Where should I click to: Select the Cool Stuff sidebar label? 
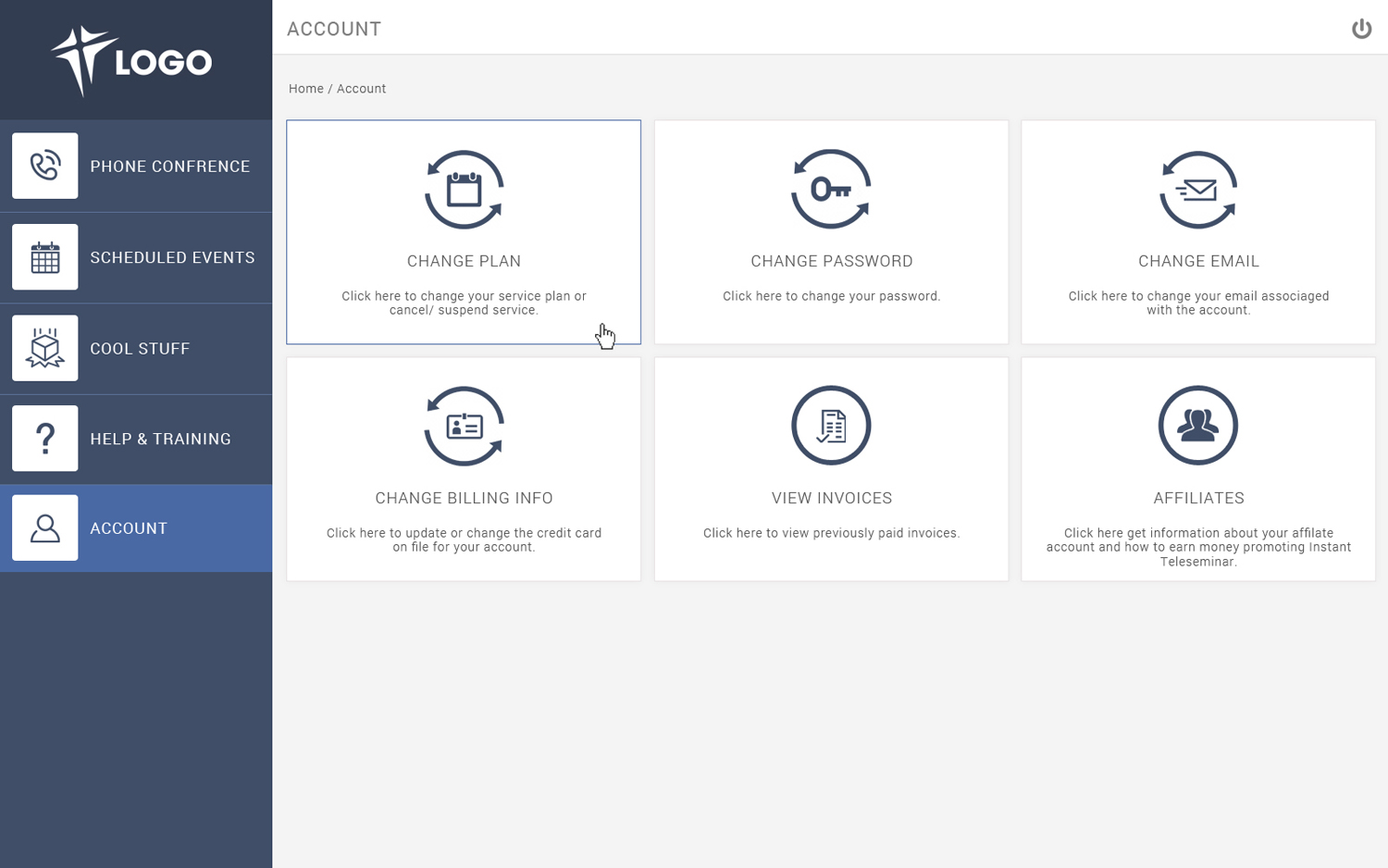click(x=140, y=349)
